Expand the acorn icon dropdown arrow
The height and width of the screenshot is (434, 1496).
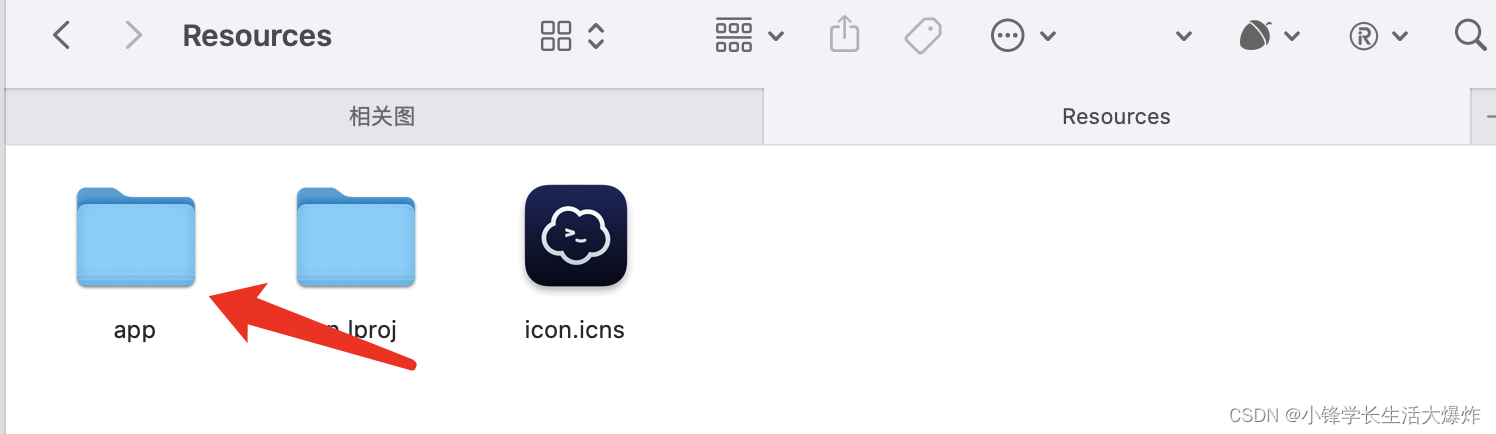[1292, 37]
